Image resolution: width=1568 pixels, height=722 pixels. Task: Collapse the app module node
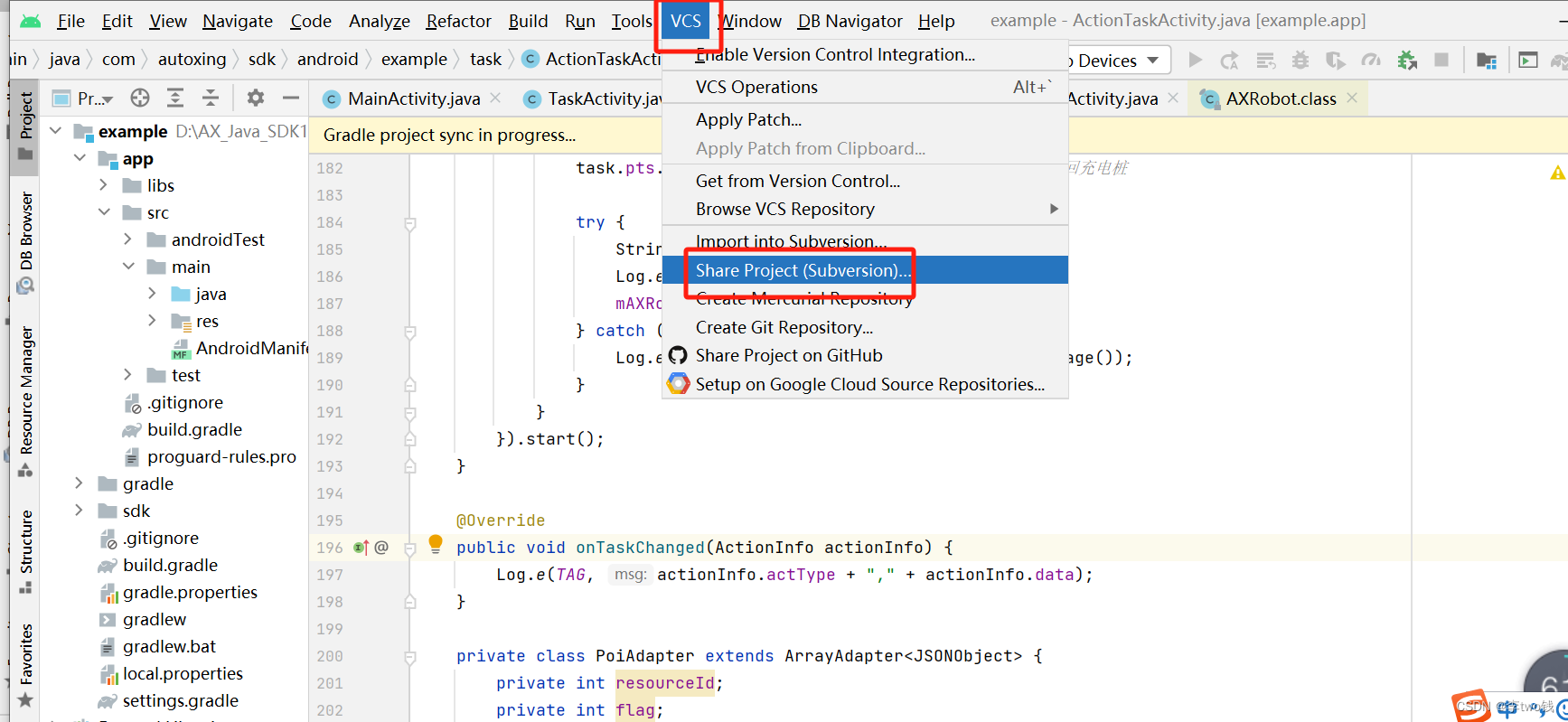point(80,158)
